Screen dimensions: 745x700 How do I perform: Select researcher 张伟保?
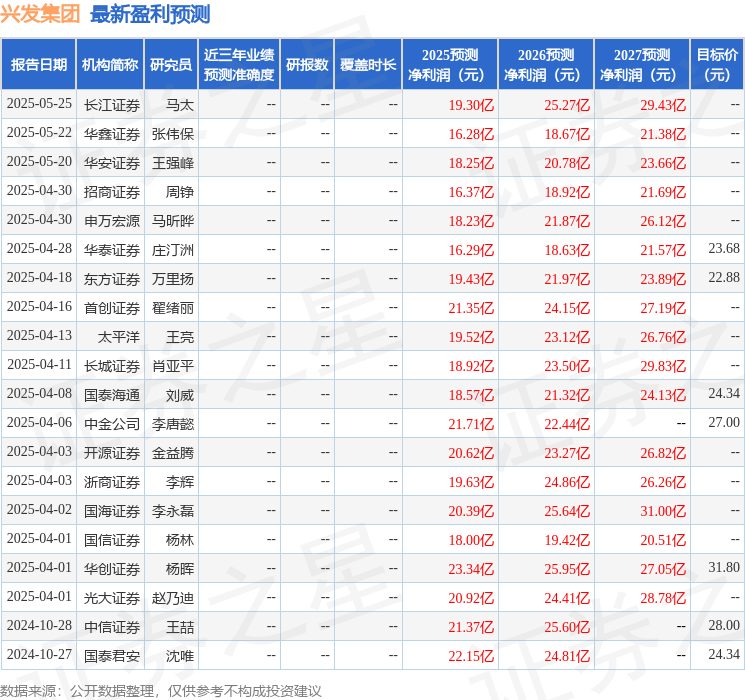click(173, 134)
